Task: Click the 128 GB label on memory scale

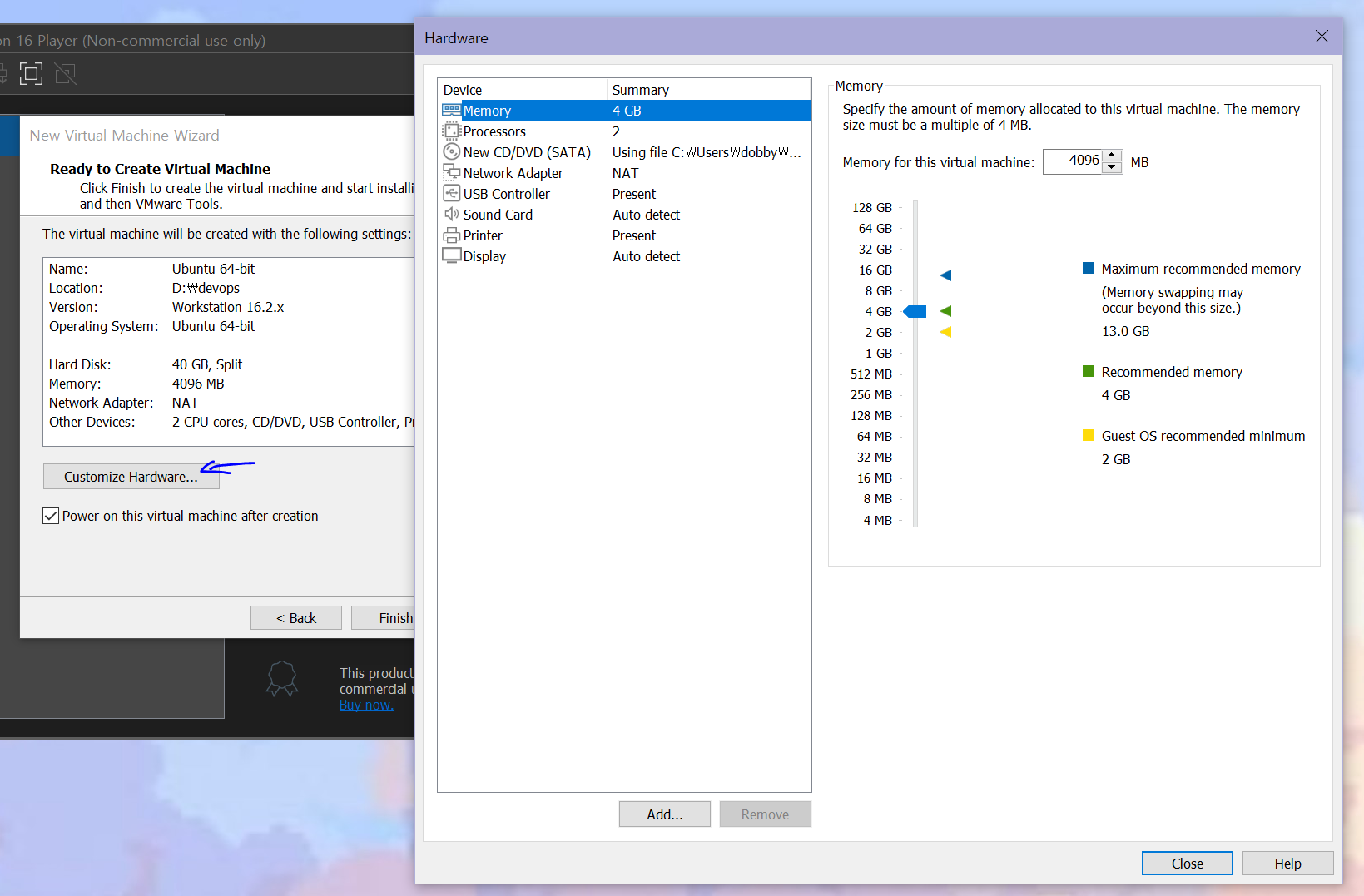Action: 872,207
